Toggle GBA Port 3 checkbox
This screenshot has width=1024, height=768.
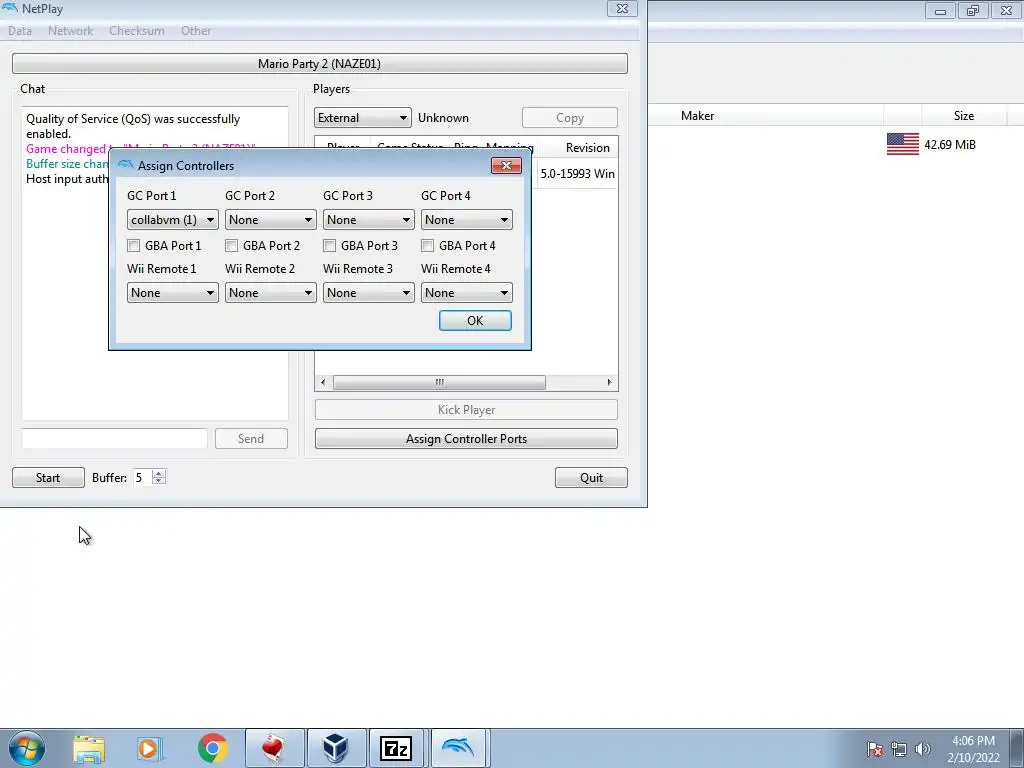(x=329, y=246)
